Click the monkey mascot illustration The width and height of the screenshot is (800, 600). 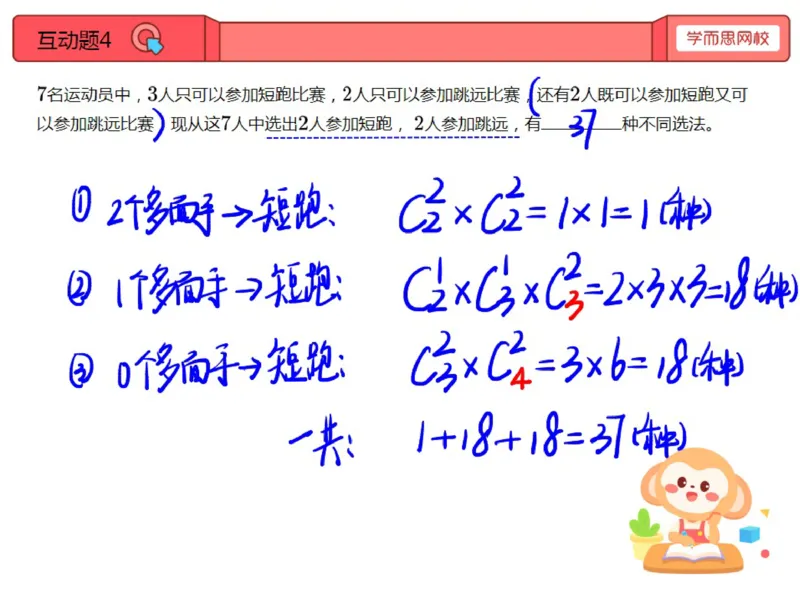[x=698, y=511]
